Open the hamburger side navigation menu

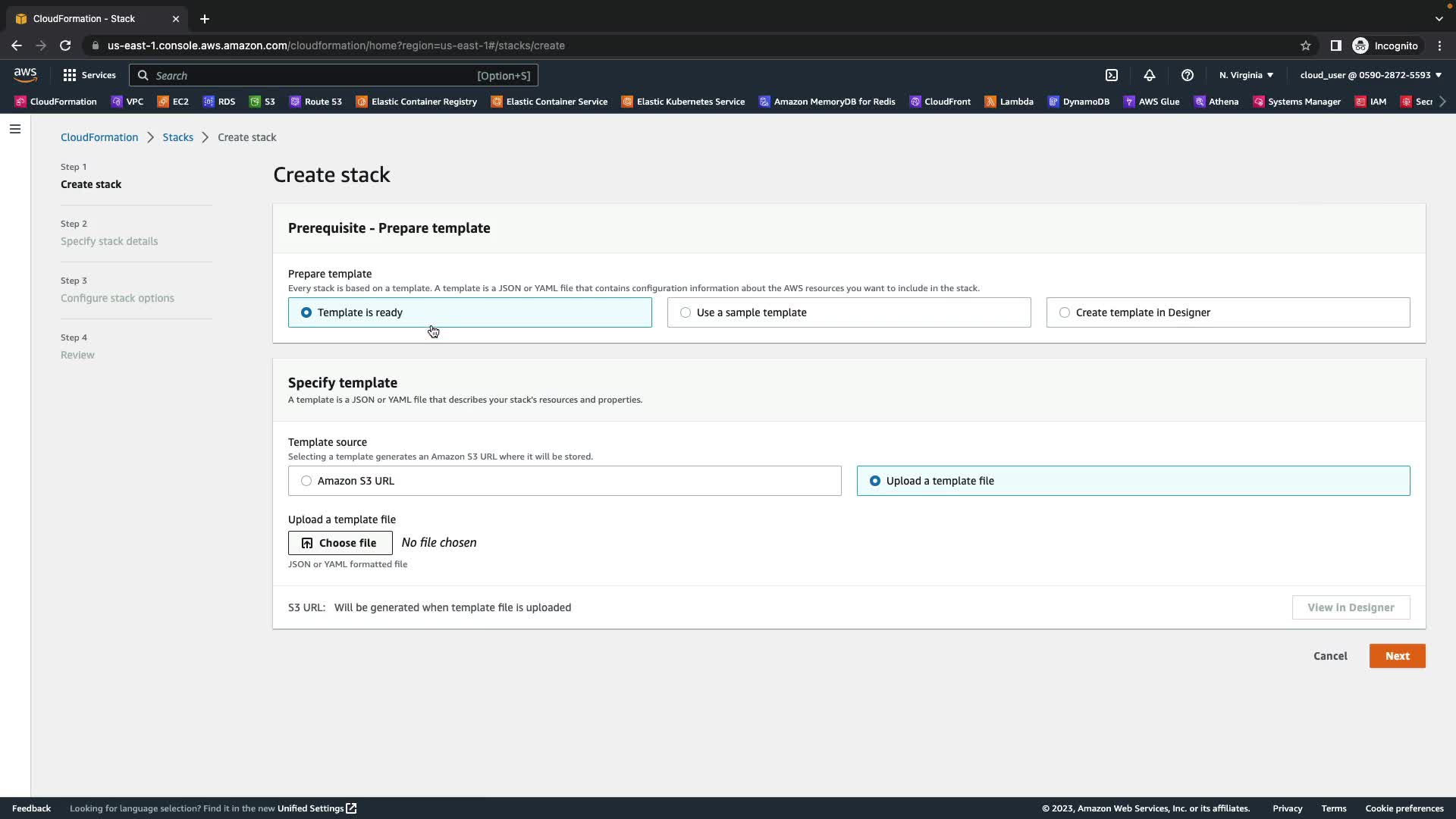click(x=14, y=129)
